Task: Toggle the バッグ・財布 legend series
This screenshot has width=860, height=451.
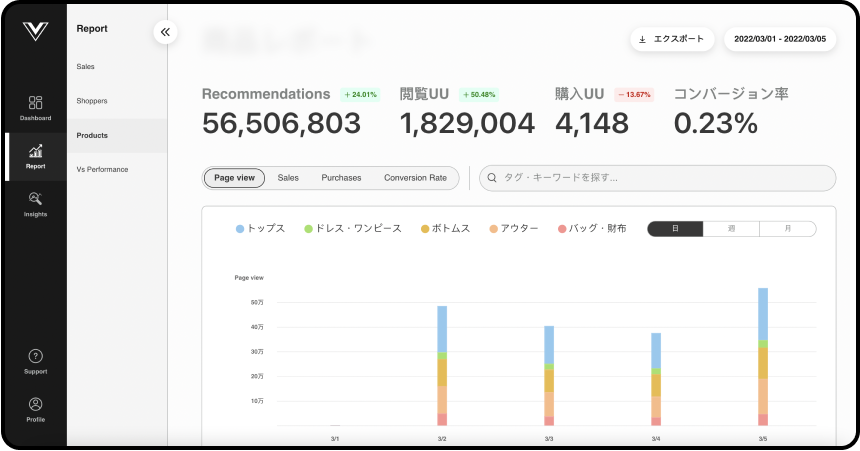Action: [592, 229]
